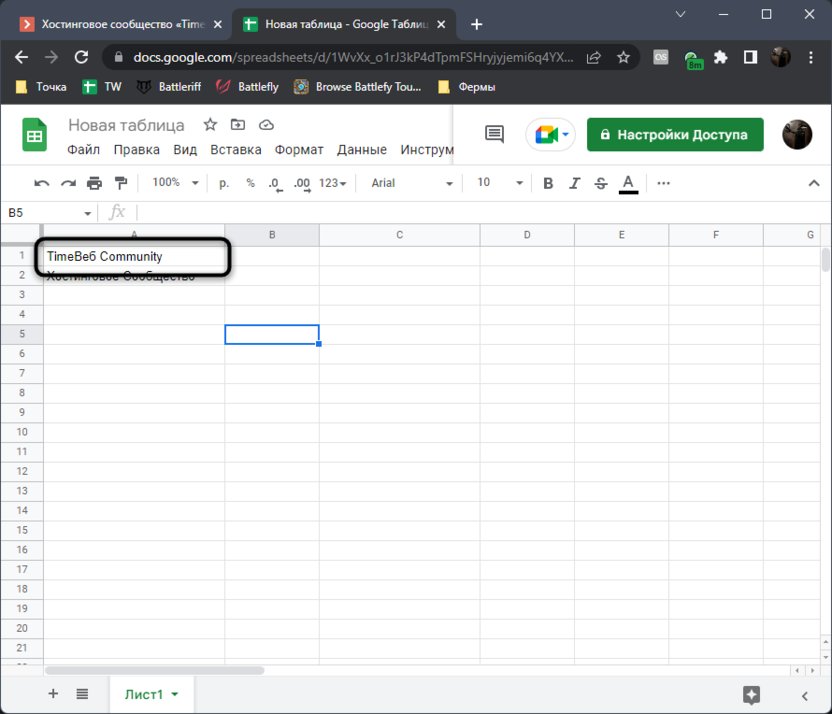Toggle strikethrough formatting

600,183
